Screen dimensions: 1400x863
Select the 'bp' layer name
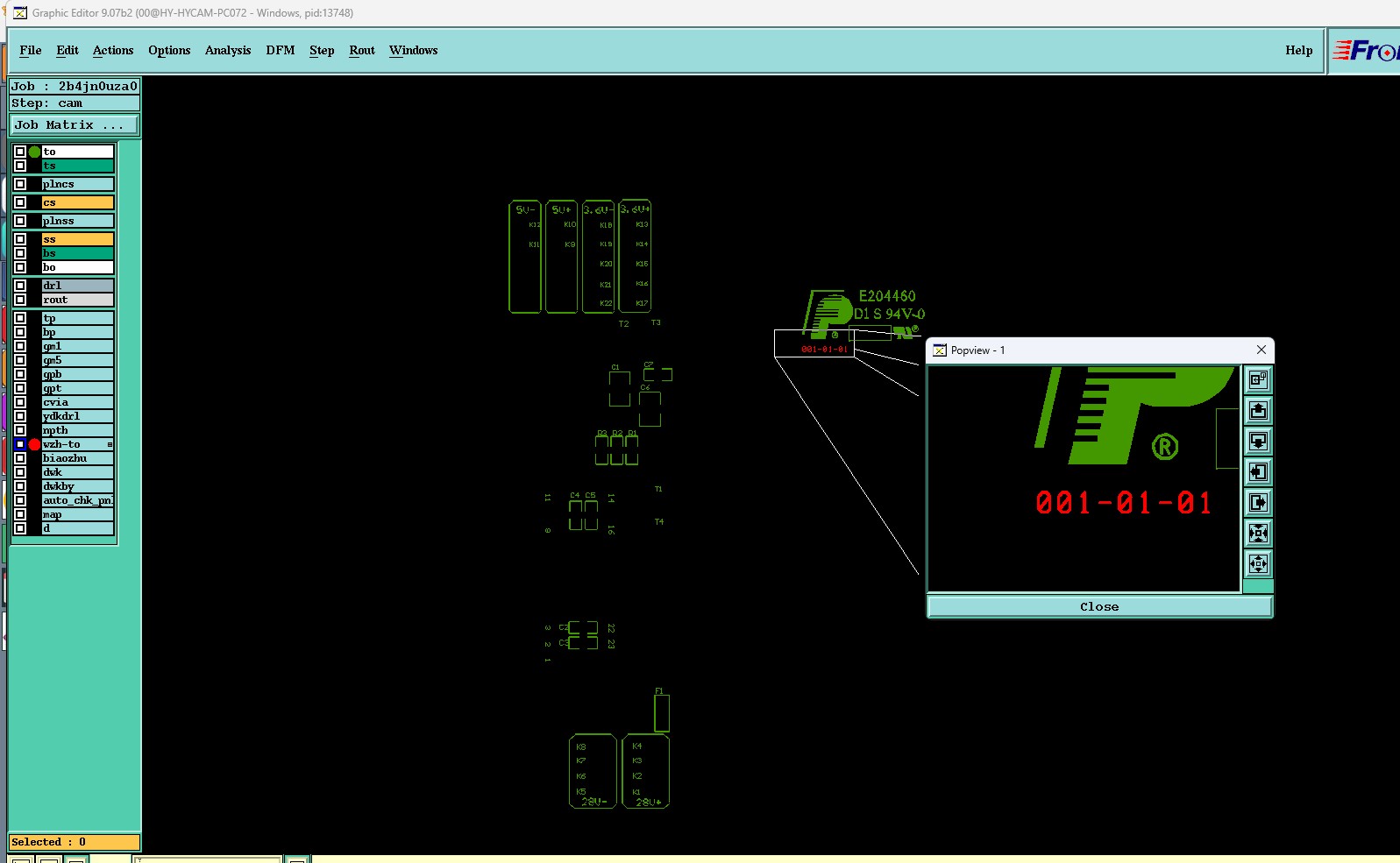tap(78, 332)
